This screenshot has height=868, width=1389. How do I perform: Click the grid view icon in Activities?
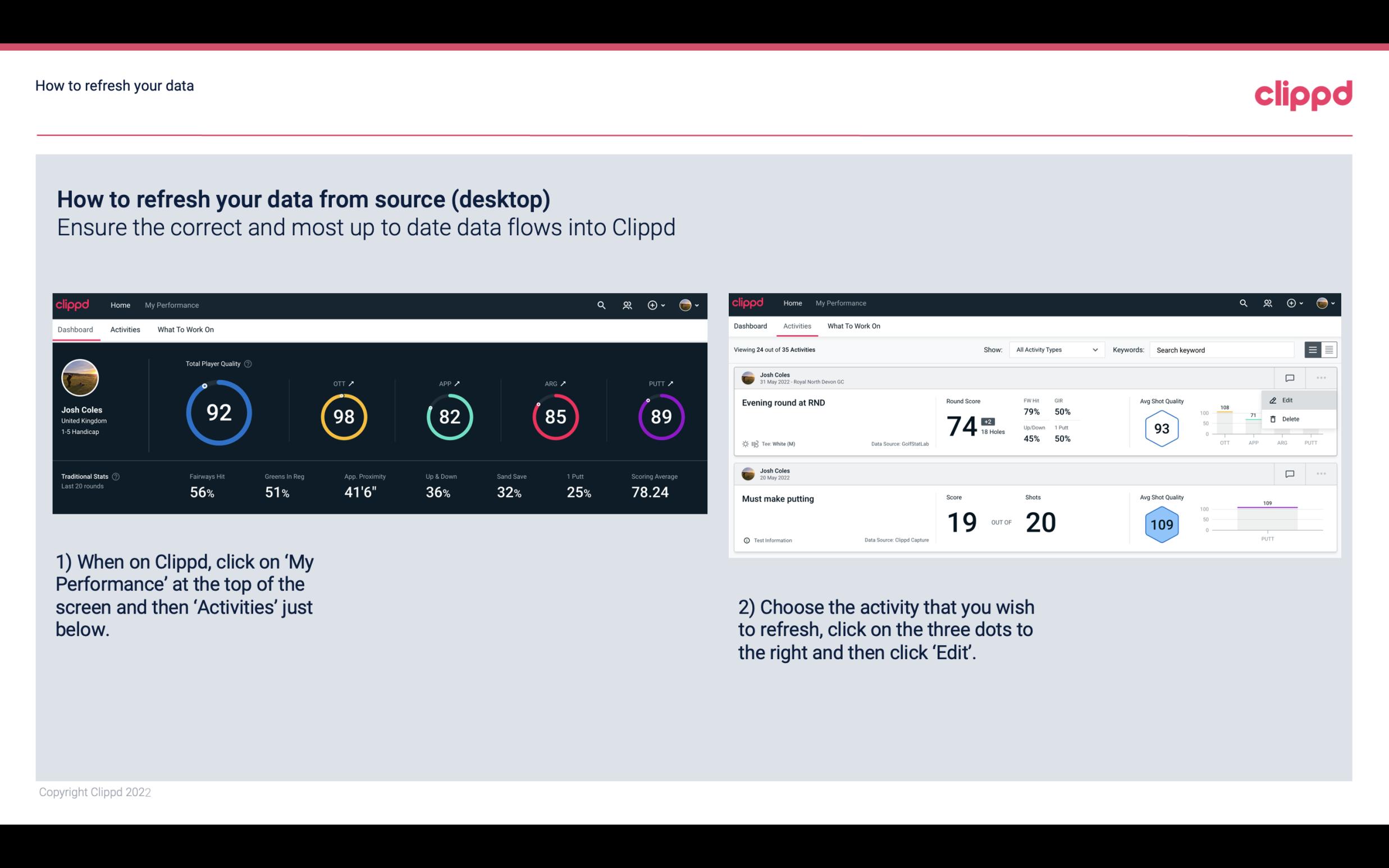click(1328, 350)
